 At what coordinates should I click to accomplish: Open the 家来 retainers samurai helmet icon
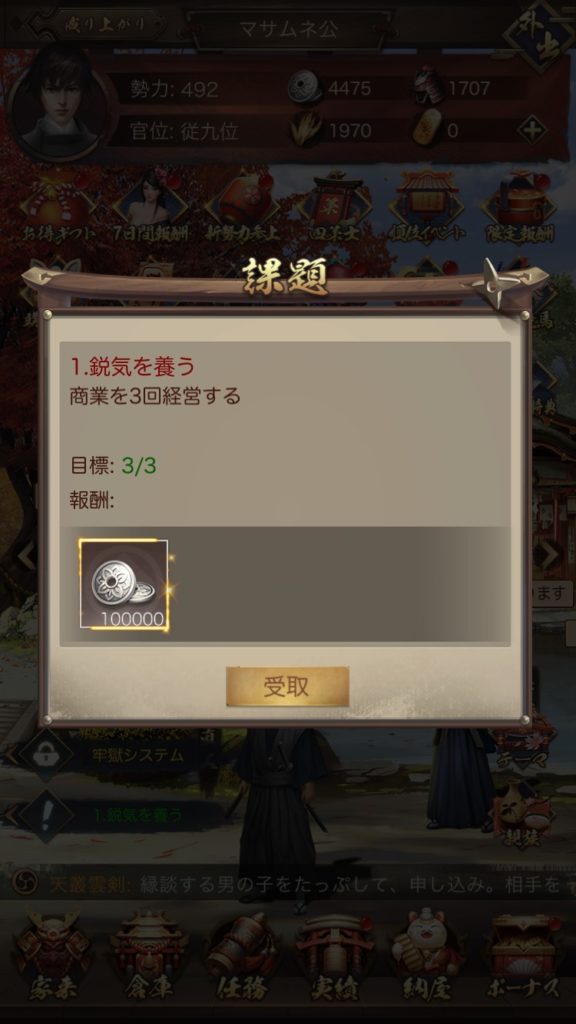52,953
